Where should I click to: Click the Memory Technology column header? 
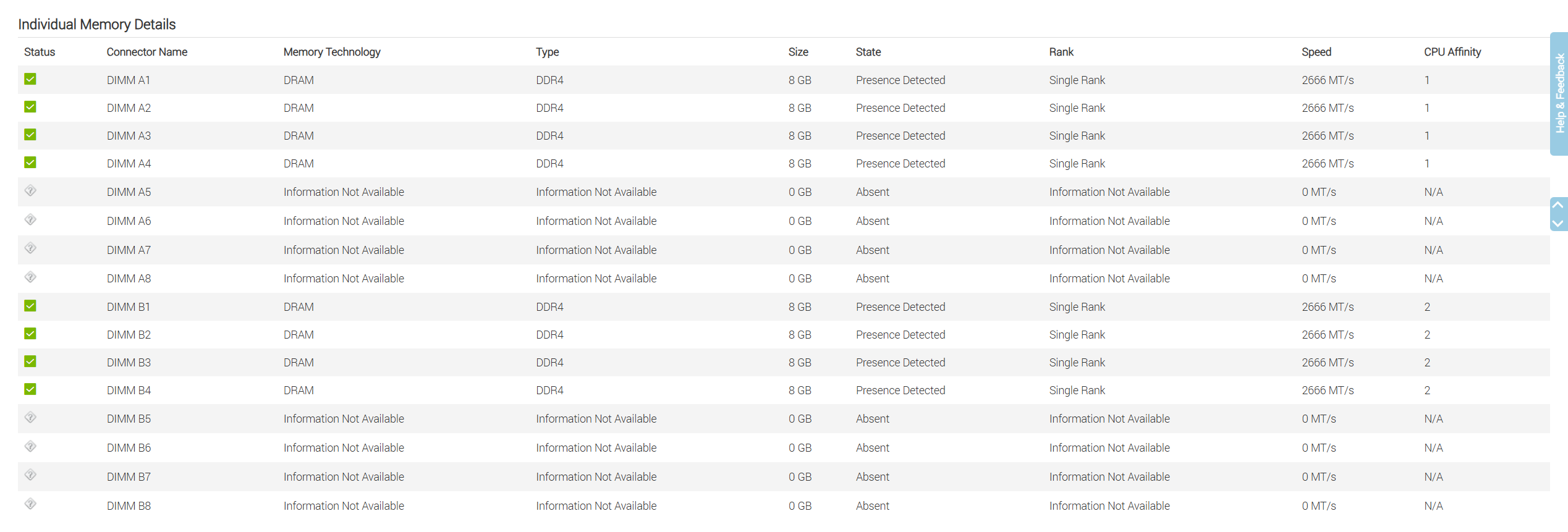coord(332,52)
